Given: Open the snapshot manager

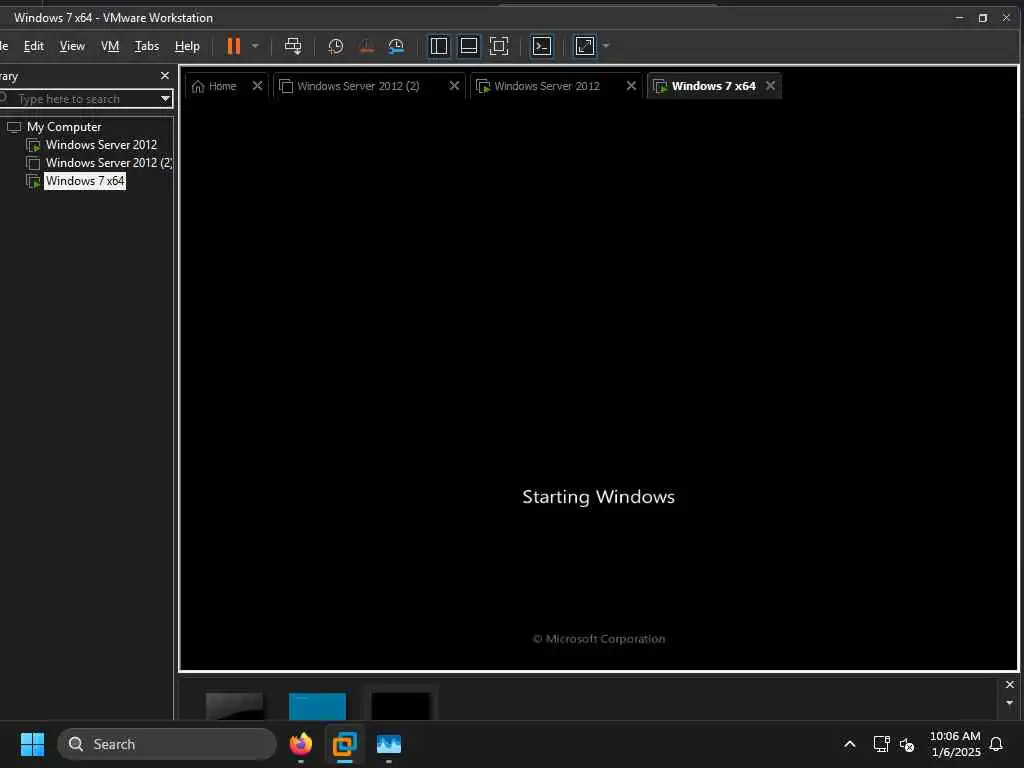Looking at the screenshot, I should pyautogui.click(x=396, y=46).
